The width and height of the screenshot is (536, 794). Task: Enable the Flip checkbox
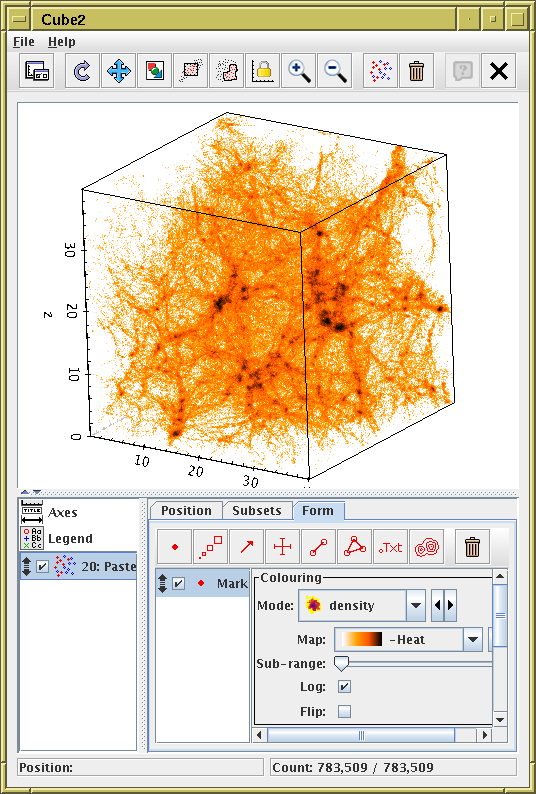coord(344,711)
